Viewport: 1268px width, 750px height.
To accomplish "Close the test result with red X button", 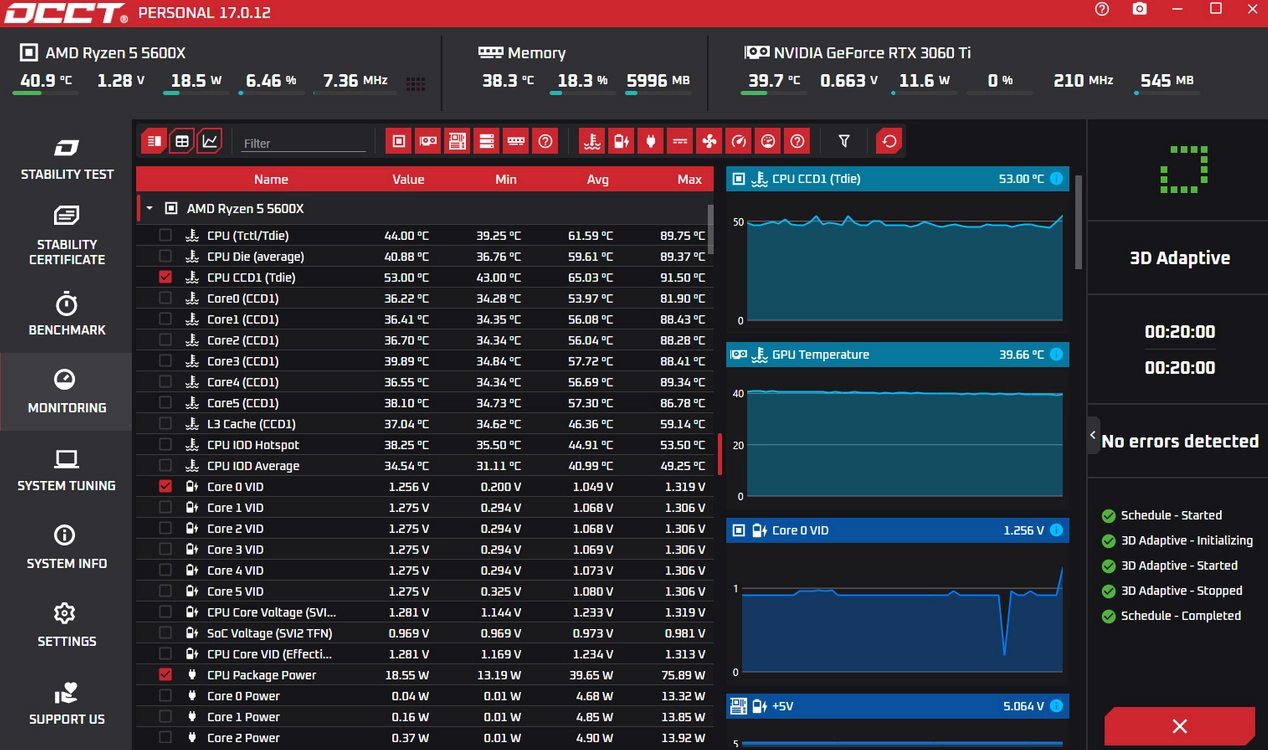I will pyautogui.click(x=1180, y=727).
